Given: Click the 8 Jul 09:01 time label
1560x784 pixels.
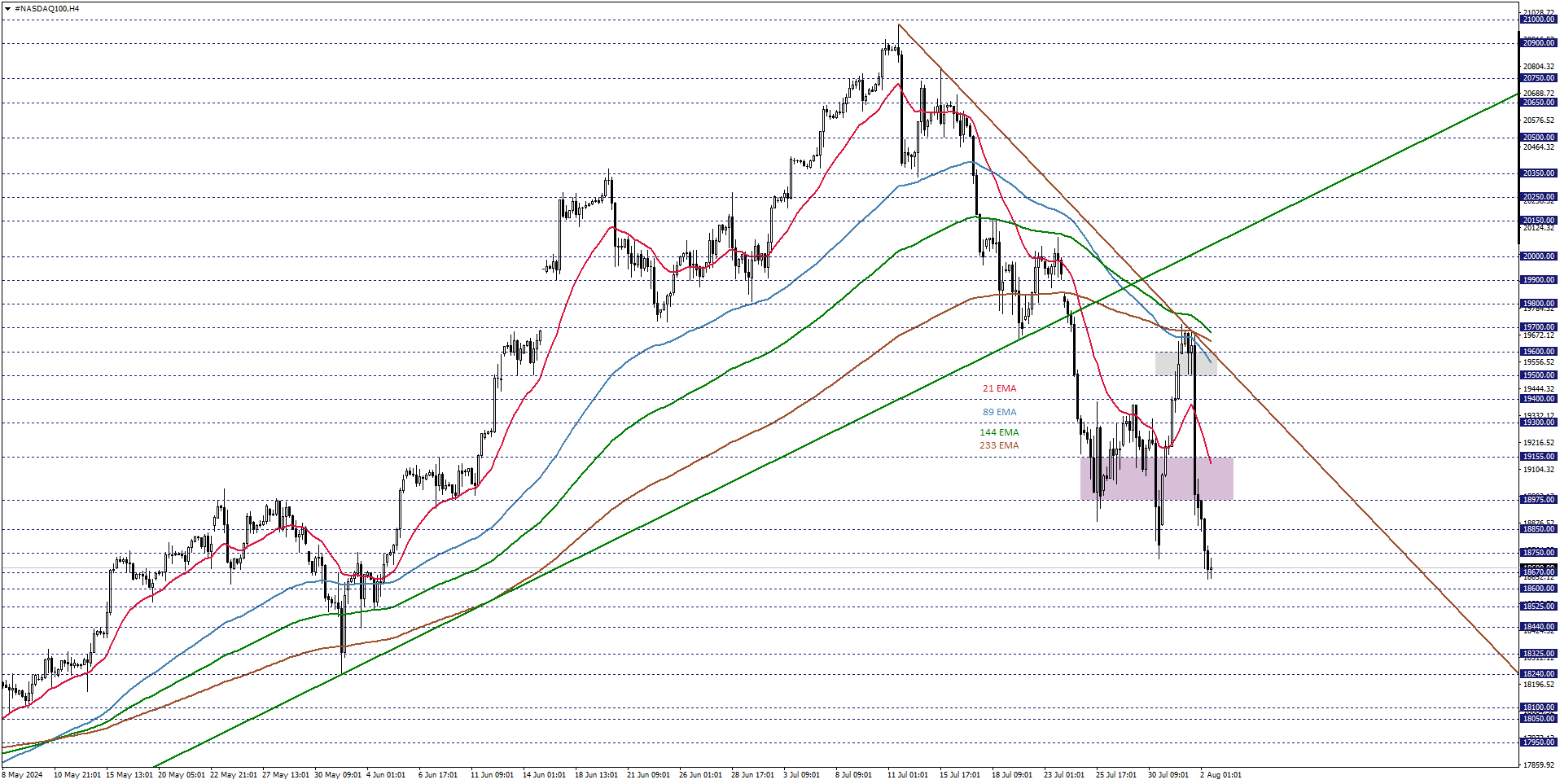Looking at the screenshot, I should (x=853, y=775).
